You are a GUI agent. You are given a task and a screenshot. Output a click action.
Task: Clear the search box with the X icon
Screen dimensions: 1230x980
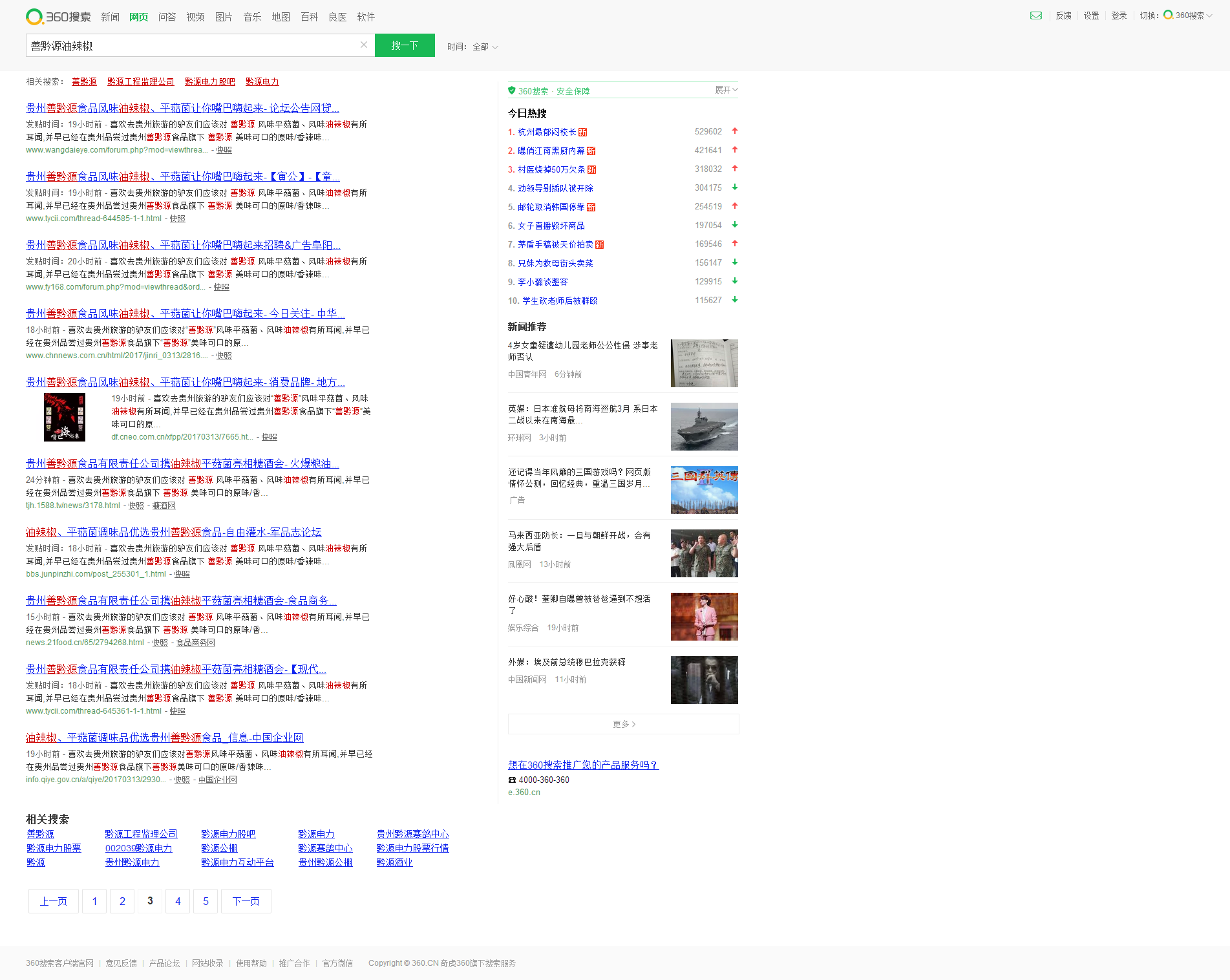[x=364, y=45]
